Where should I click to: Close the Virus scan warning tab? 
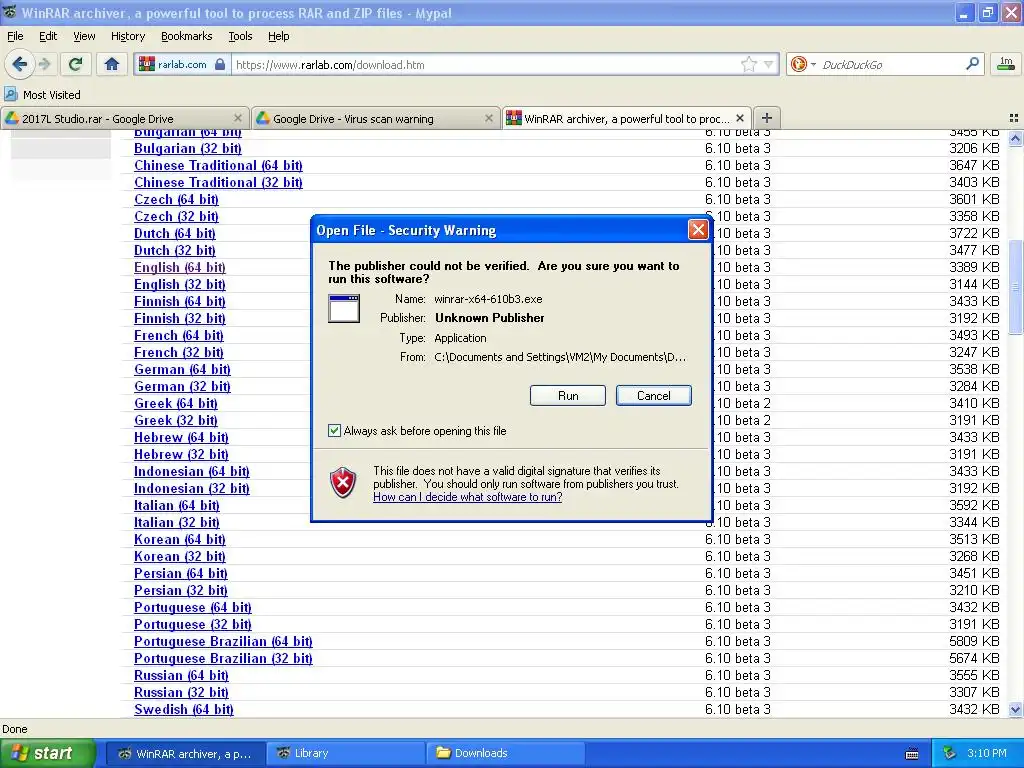(x=488, y=118)
